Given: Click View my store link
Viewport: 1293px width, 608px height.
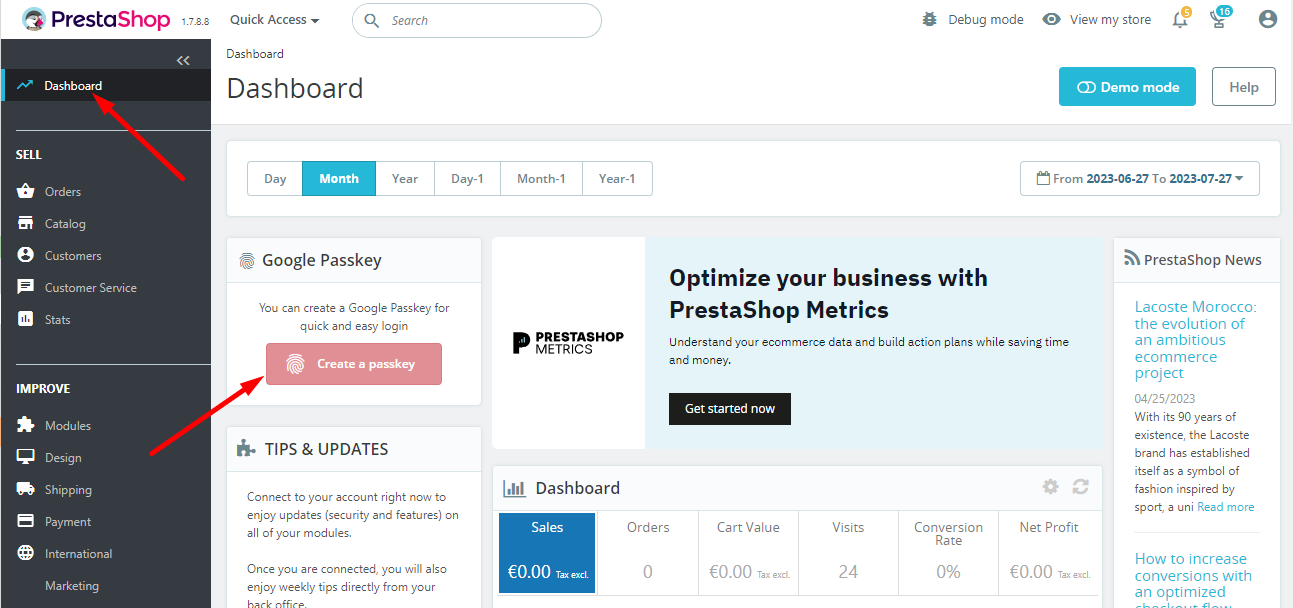Looking at the screenshot, I should (x=1110, y=19).
